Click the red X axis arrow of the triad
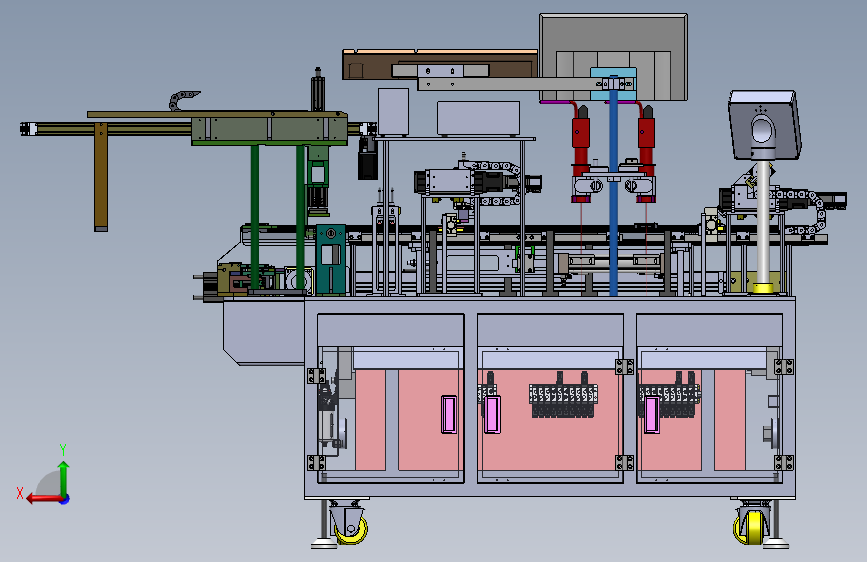867x562 pixels. coord(44,499)
